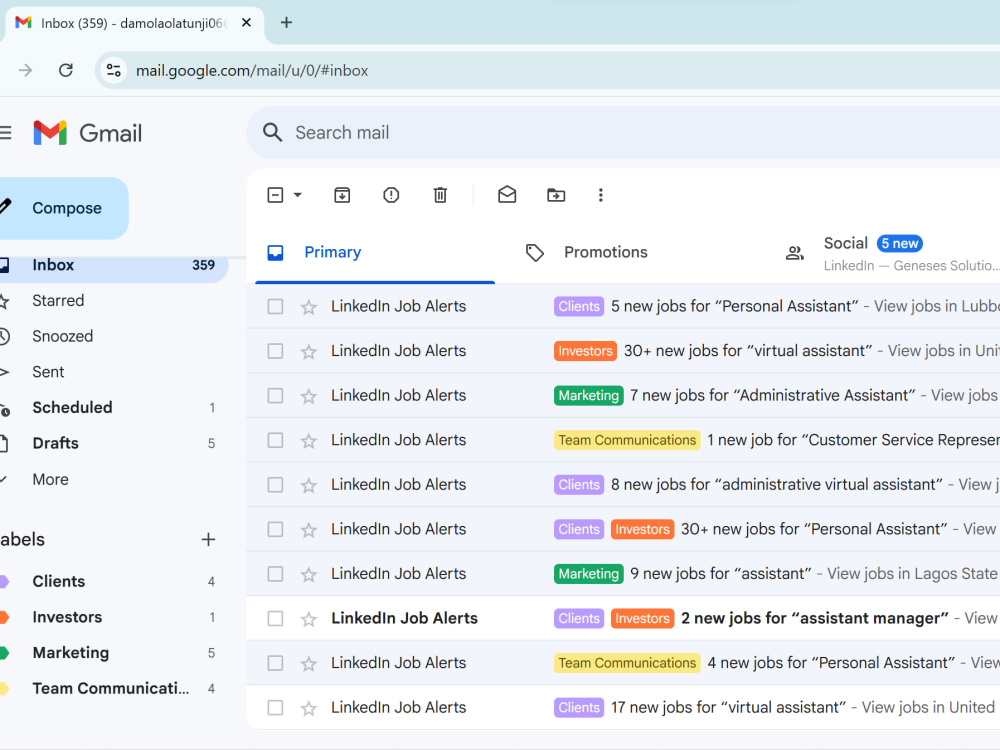Star the "8 new jobs for administrative virtual assistant" email
Image resolution: width=1000 pixels, height=750 pixels.
309,485
